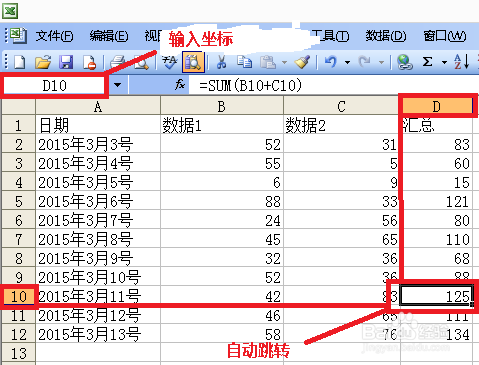This screenshot has height=365, width=479.
Task: Open the 窗口(W) menu
Action: 445,36
